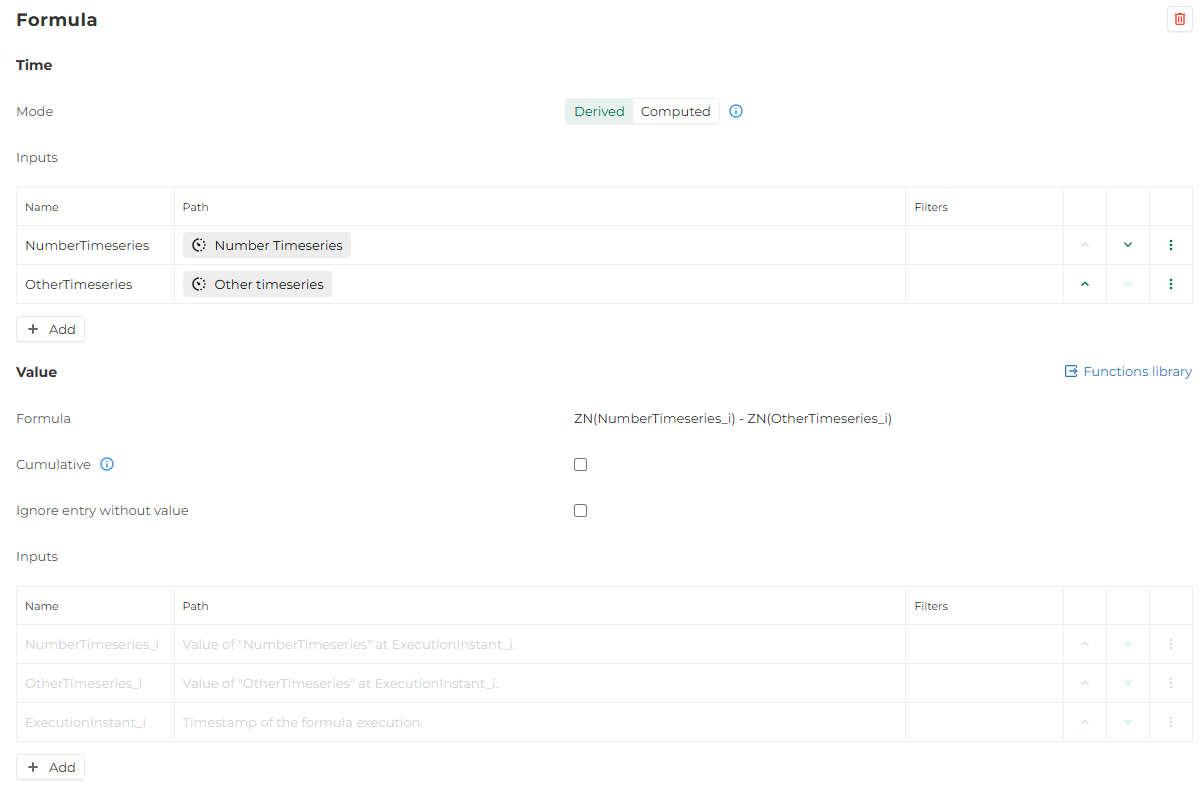The width and height of the screenshot is (1203, 792).
Task: Open the three-dot menu for OtherTimeseries row
Action: [1170, 284]
